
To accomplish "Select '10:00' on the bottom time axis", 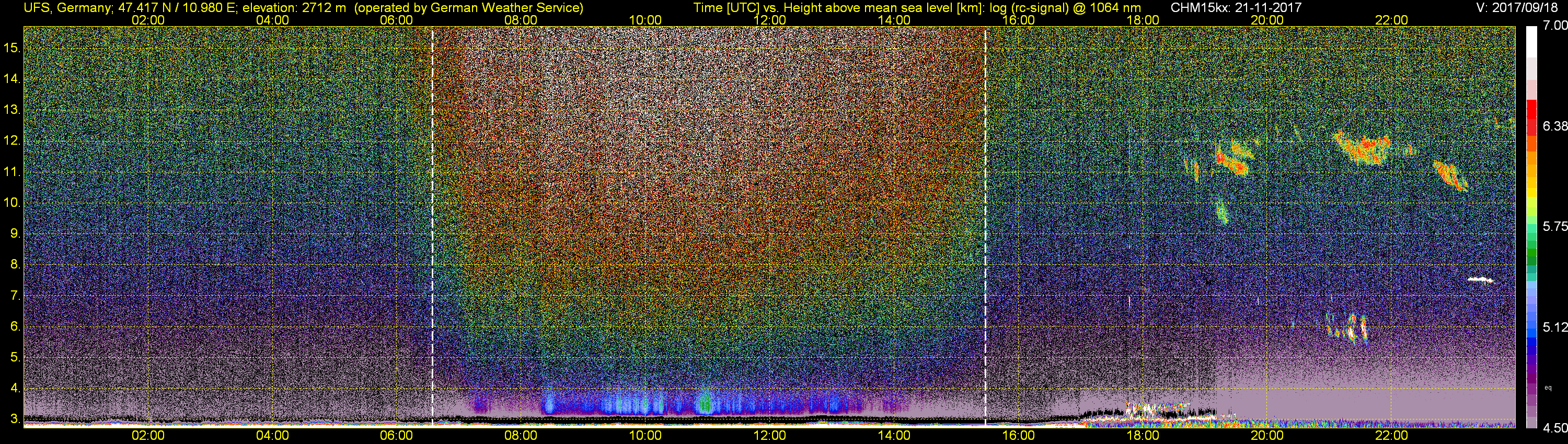I will 645,436.
